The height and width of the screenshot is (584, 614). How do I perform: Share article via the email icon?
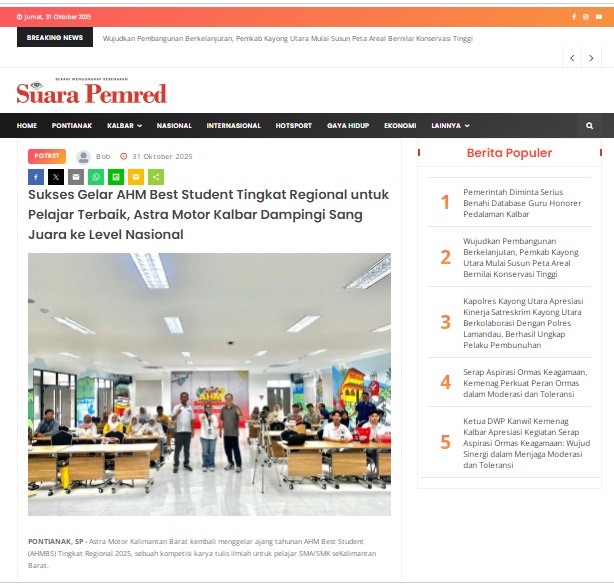[76, 177]
